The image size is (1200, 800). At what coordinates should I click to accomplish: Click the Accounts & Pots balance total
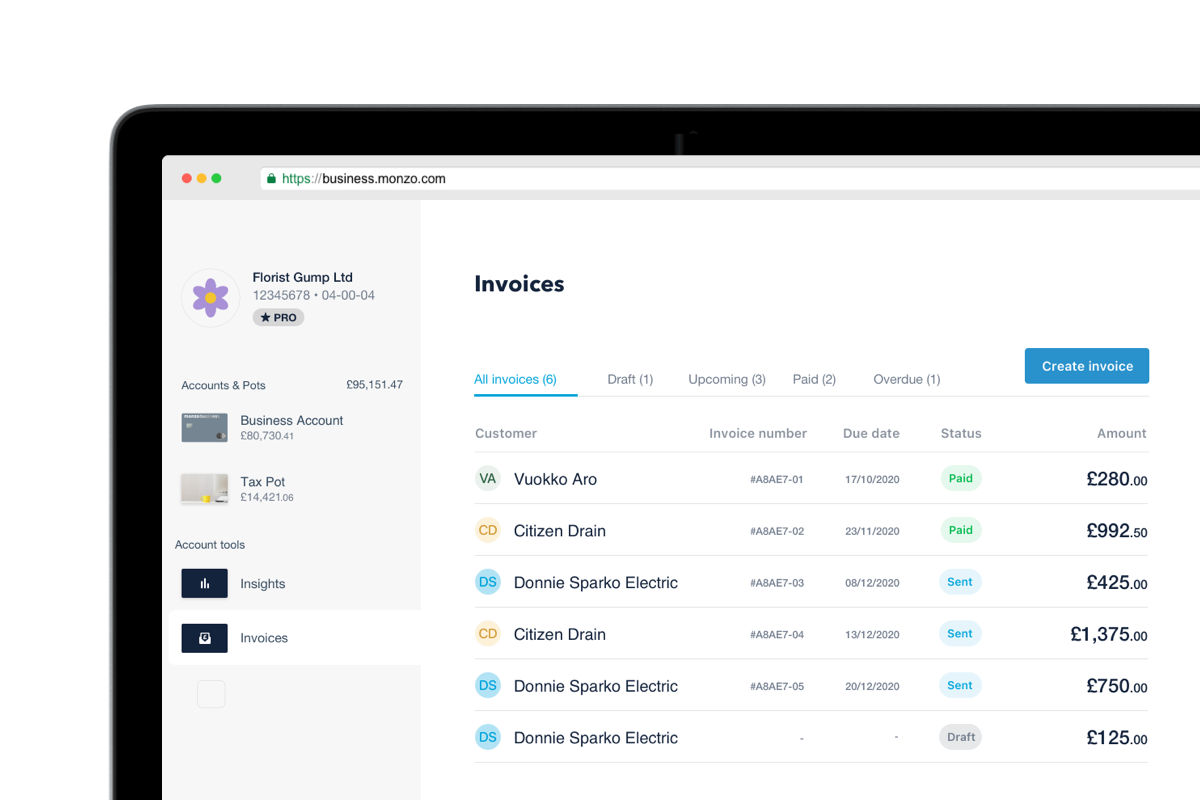pyautogui.click(x=375, y=383)
